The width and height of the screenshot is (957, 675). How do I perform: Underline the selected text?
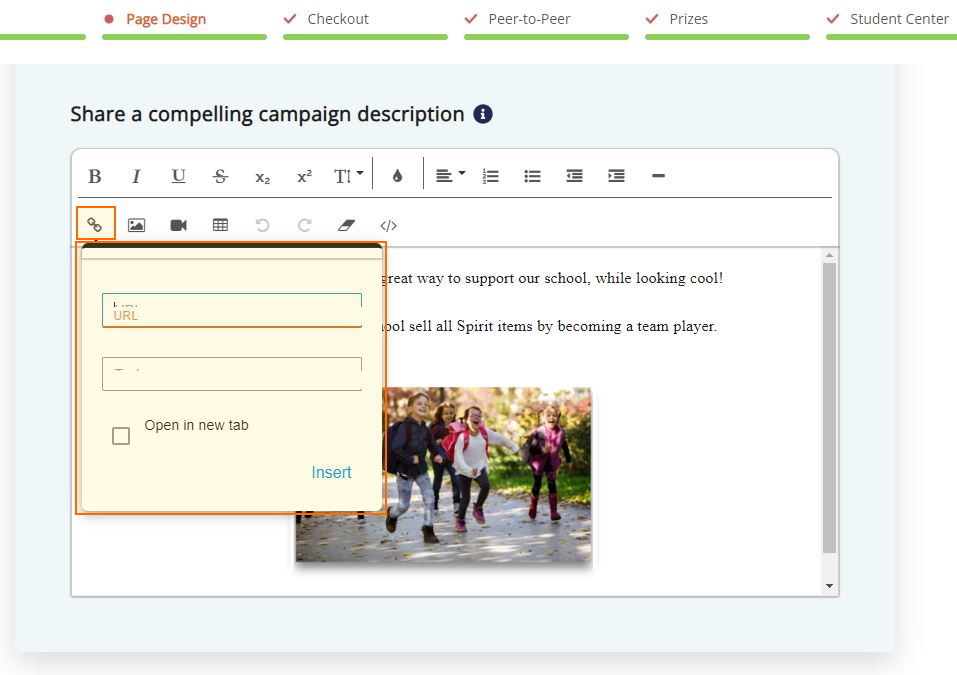[178, 176]
